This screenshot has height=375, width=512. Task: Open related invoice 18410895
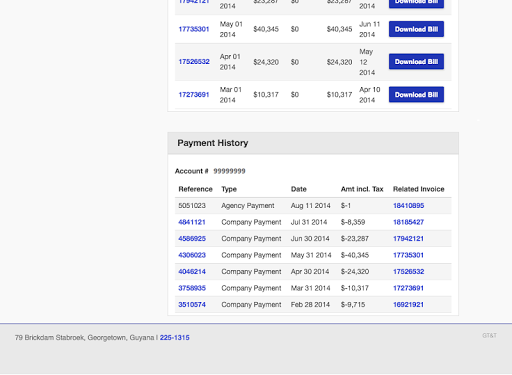(x=408, y=206)
